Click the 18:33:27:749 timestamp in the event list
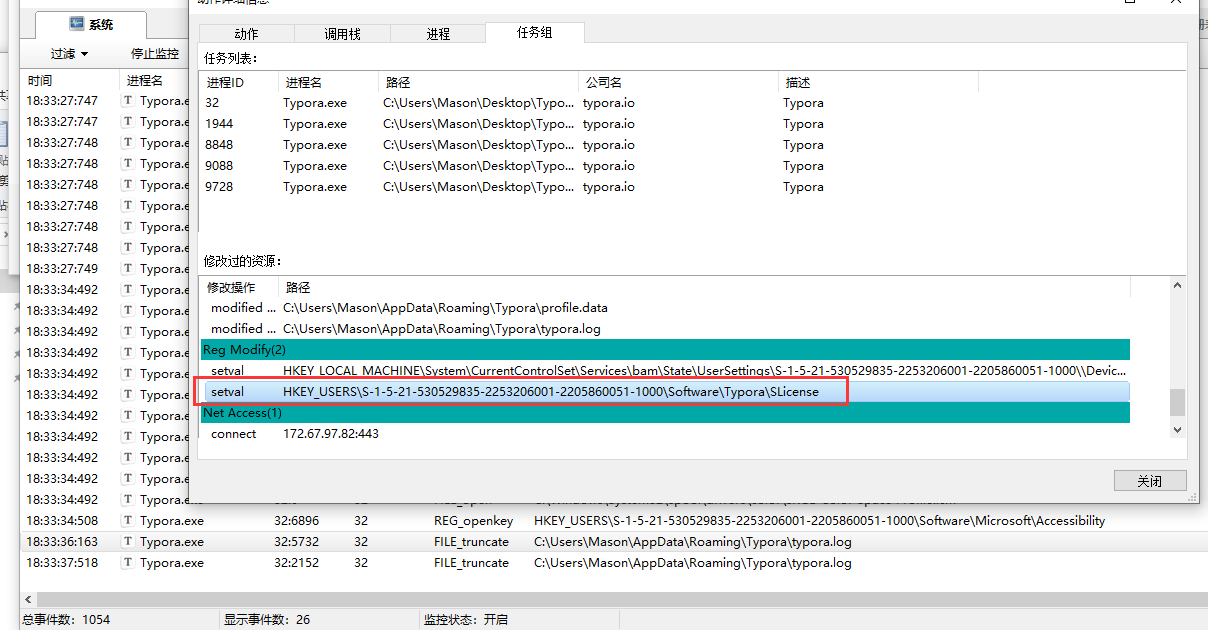This screenshot has width=1208, height=630. pyautogui.click(x=62, y=269)
